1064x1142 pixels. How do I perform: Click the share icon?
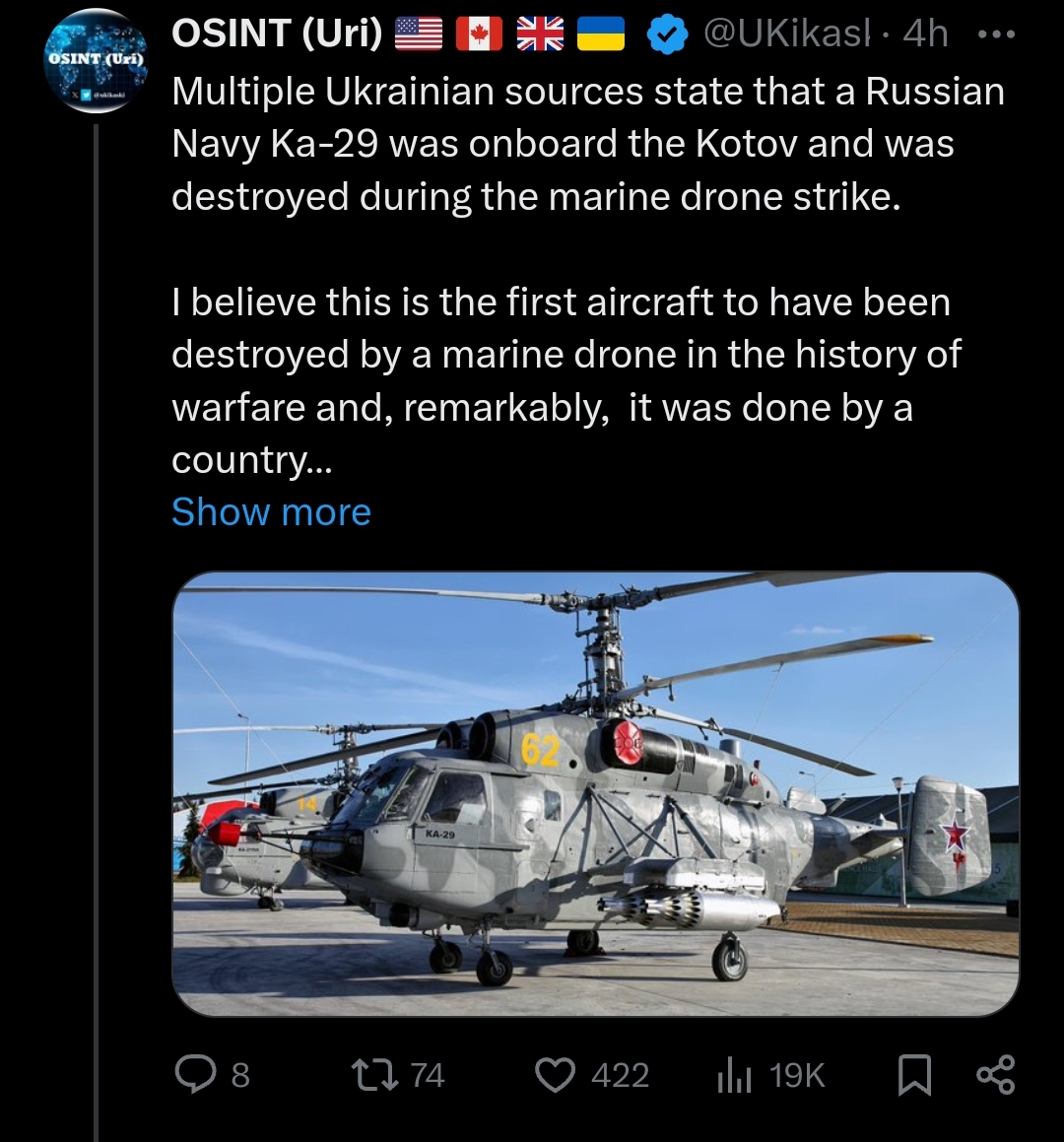996,1075
